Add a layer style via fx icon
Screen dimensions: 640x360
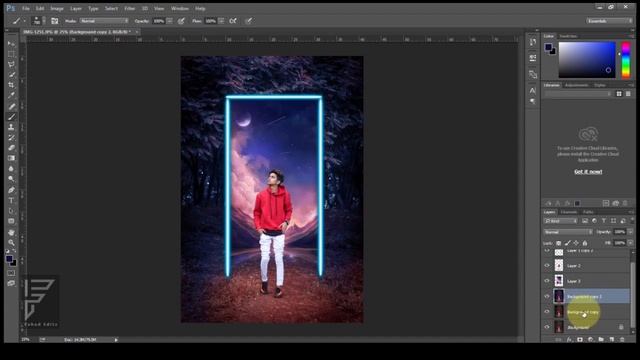tap(569, 340)
